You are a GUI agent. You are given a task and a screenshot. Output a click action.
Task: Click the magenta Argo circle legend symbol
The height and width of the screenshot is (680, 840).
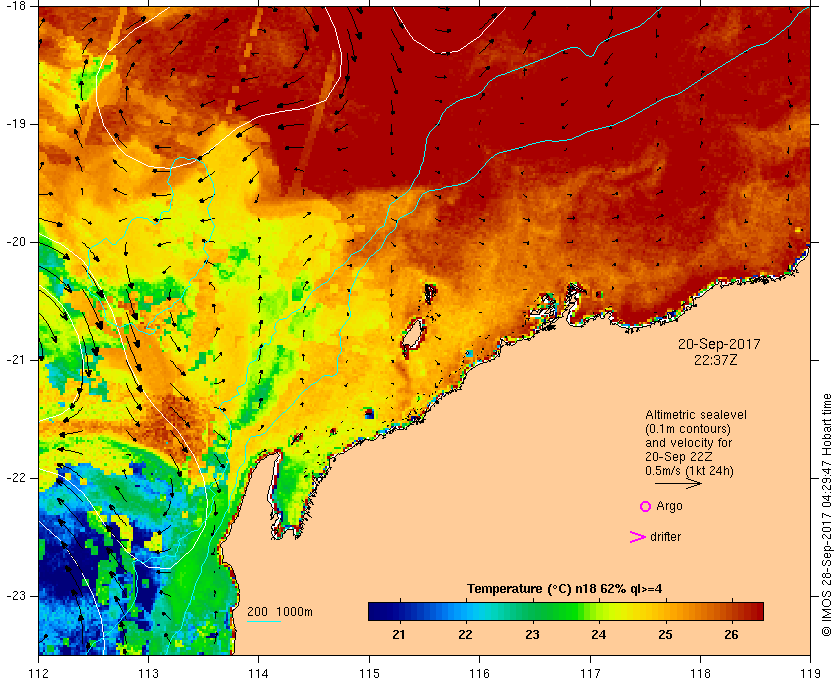click(x=645, y=506)
